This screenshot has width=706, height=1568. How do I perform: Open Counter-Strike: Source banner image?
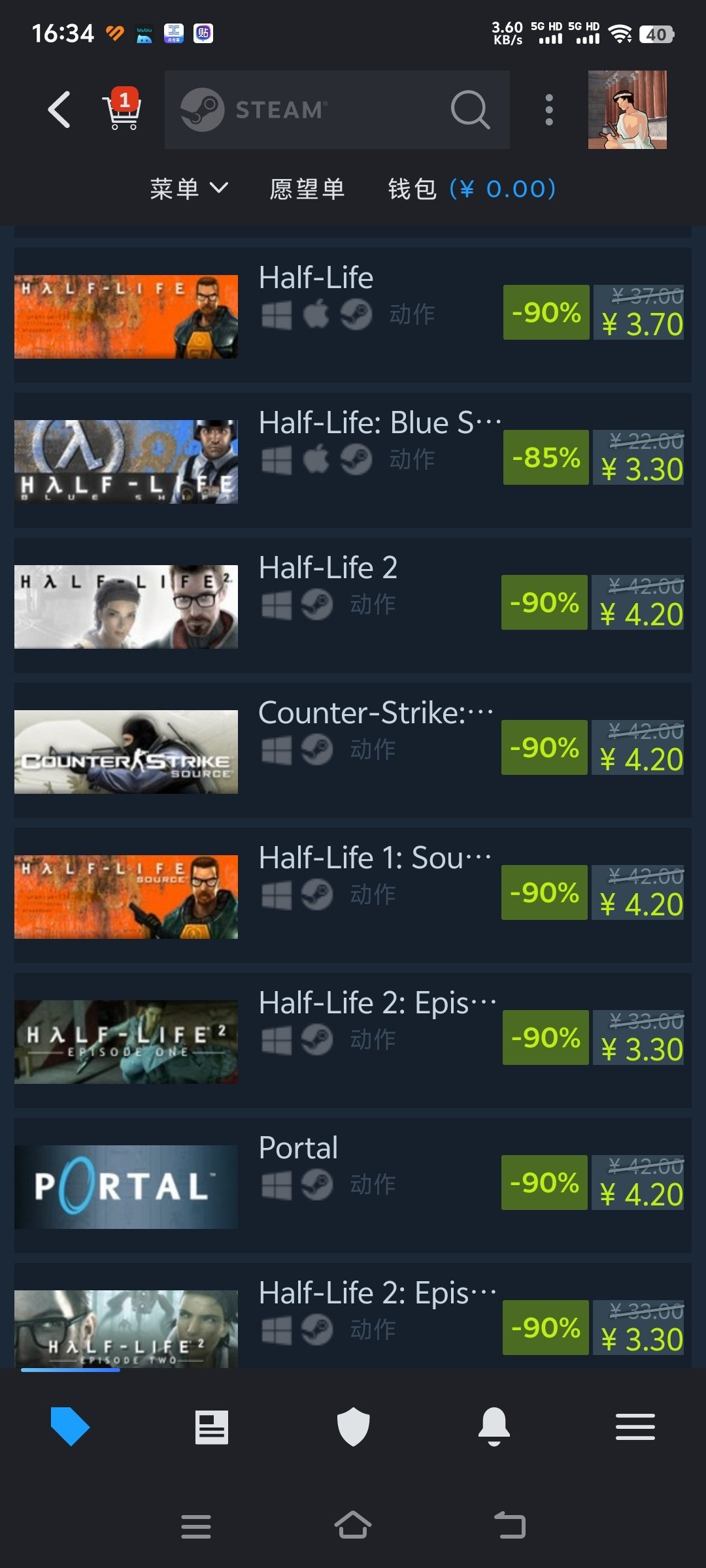[x=126, y=751]
